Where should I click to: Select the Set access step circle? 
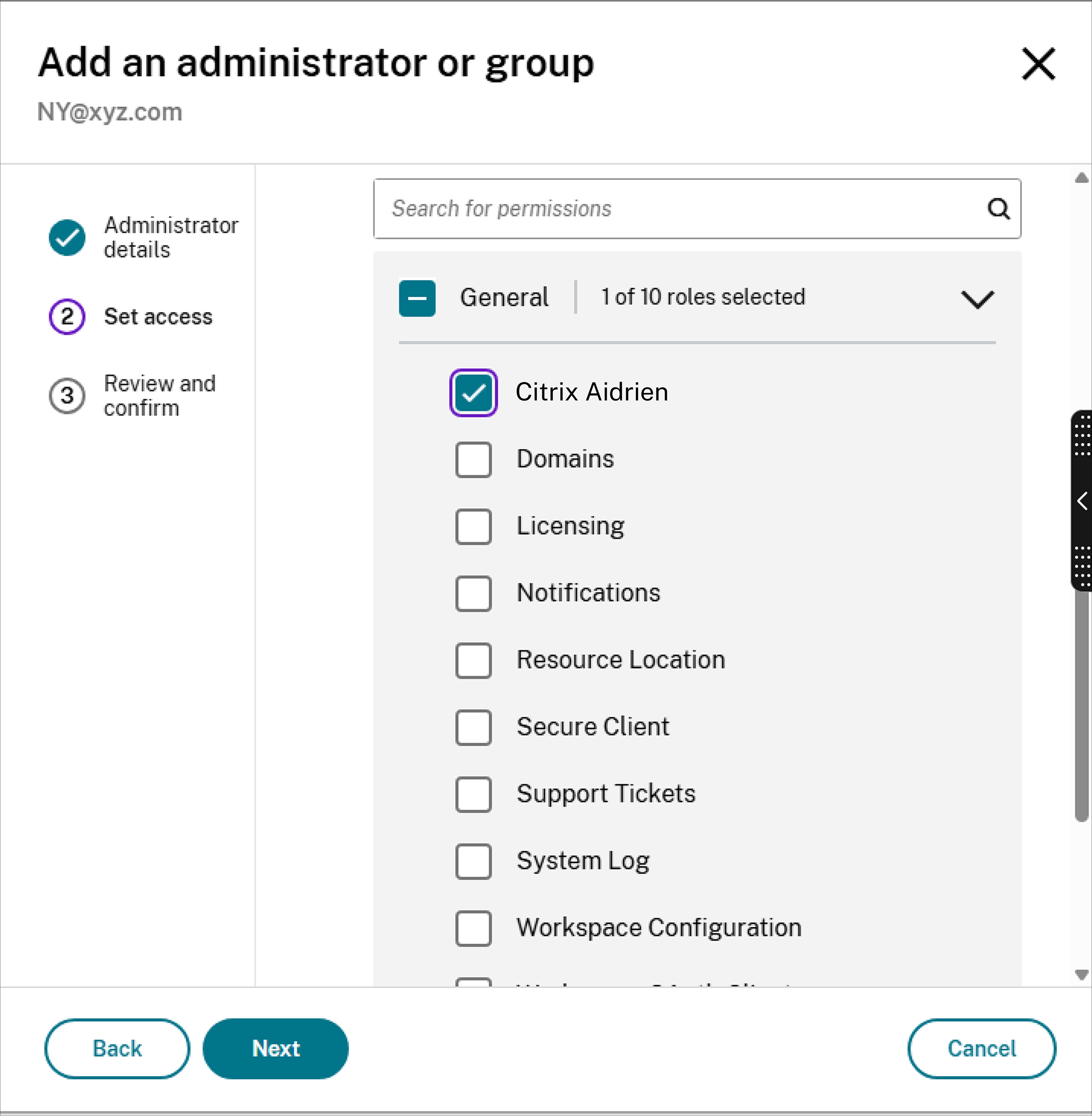(x=67, y=315)
